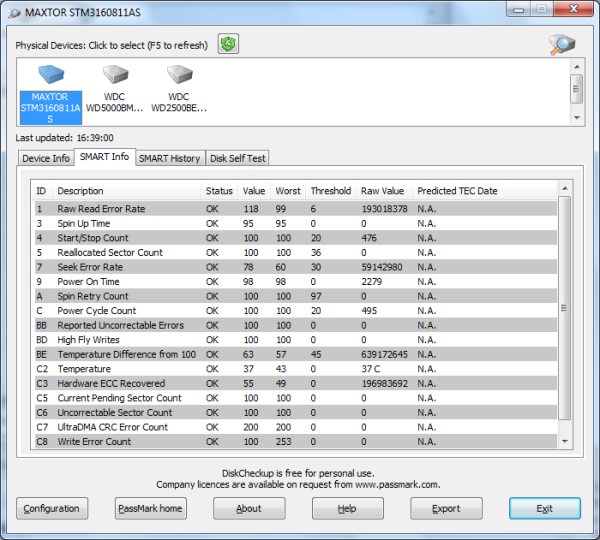
Task: Select the Raw Read Error Rate row
Action: (295, 209)
